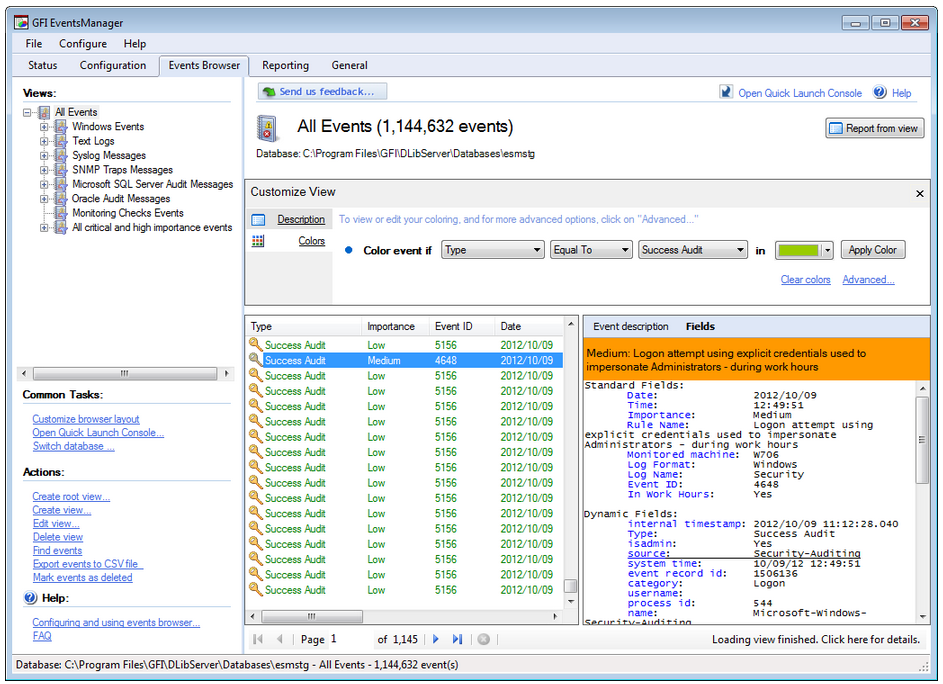Click the SNMP Traps Messages view icon
Viewport: 943px width, 684px height.
61,170
